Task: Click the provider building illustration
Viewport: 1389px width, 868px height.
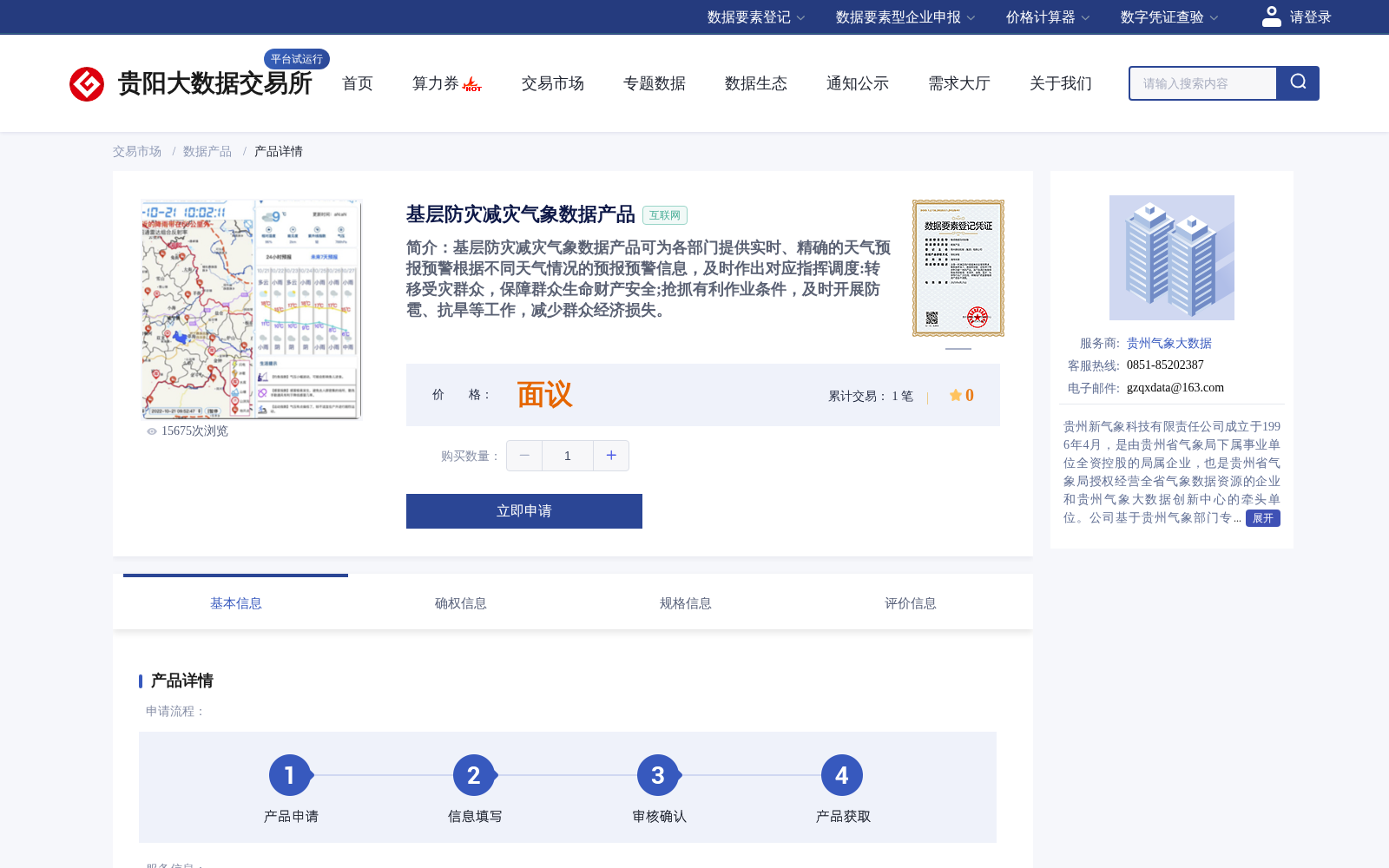Action: coord(1172,258)
